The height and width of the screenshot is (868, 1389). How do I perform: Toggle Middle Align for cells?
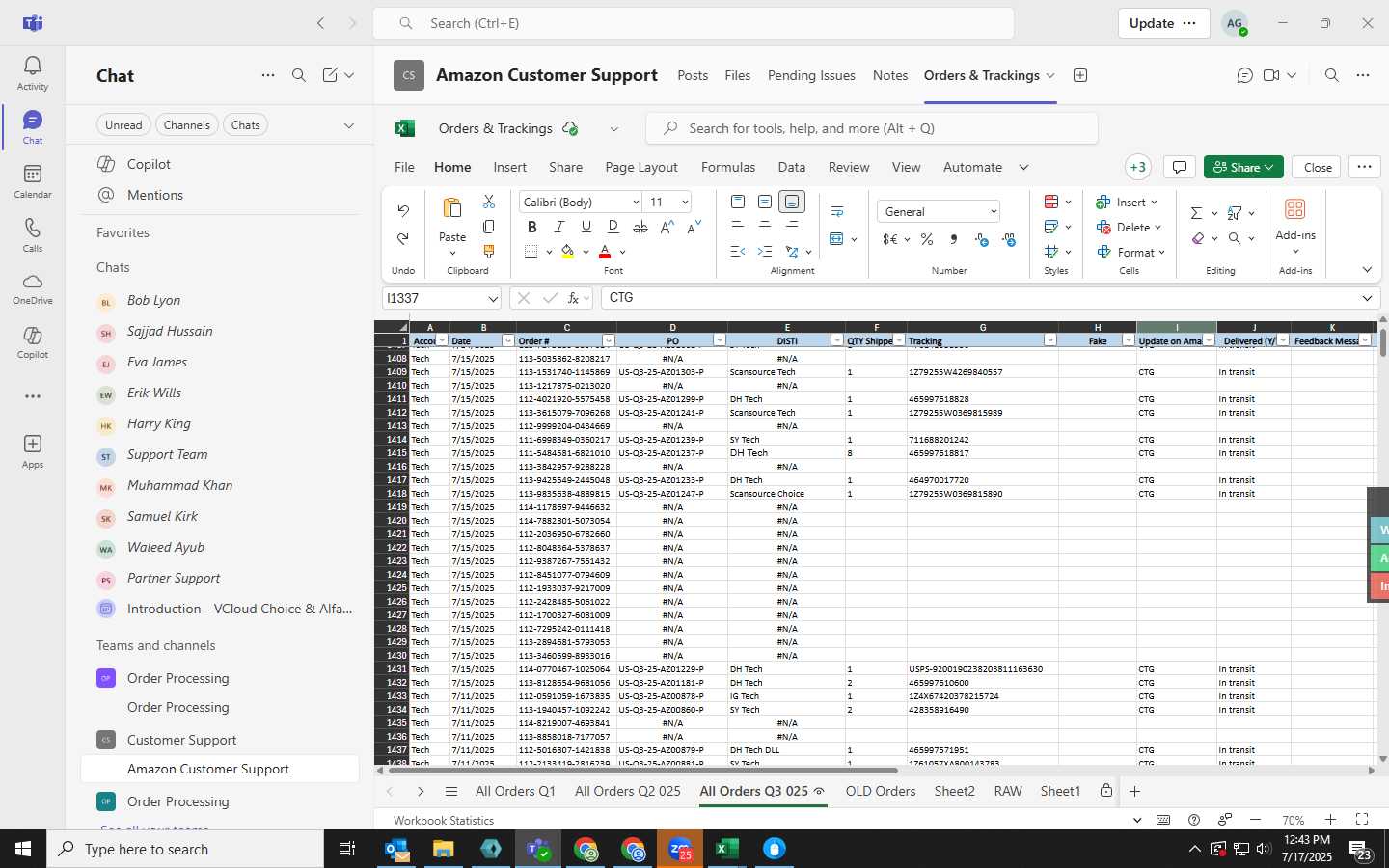pyautogui.click(x=765, y=202)
